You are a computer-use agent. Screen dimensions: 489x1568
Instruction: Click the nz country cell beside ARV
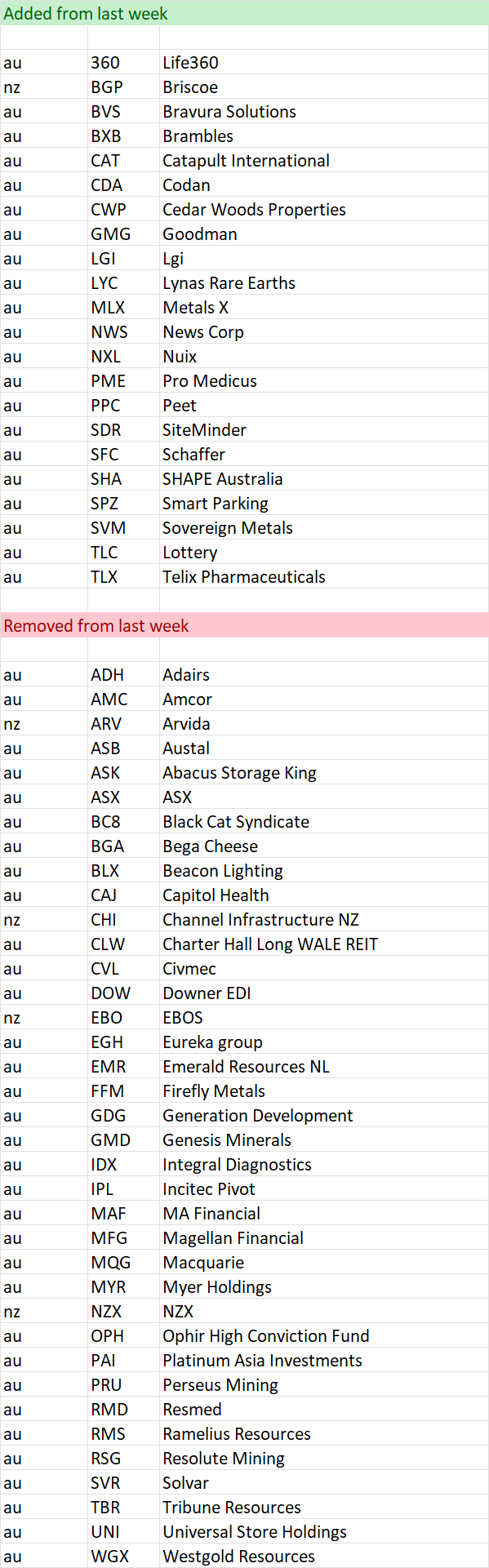(43, 723)
